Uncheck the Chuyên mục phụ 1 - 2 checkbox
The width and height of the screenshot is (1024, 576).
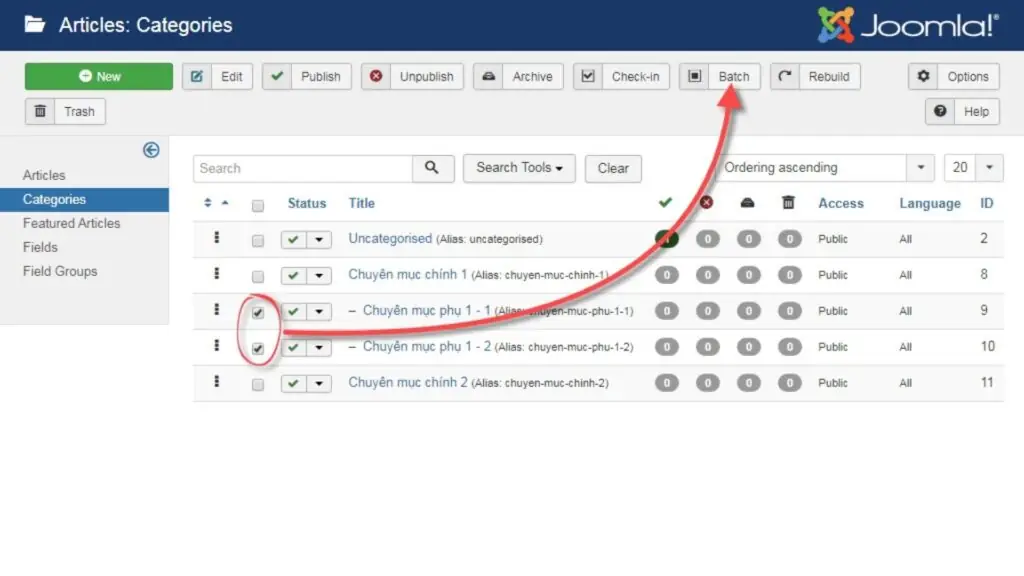point(258,349)
